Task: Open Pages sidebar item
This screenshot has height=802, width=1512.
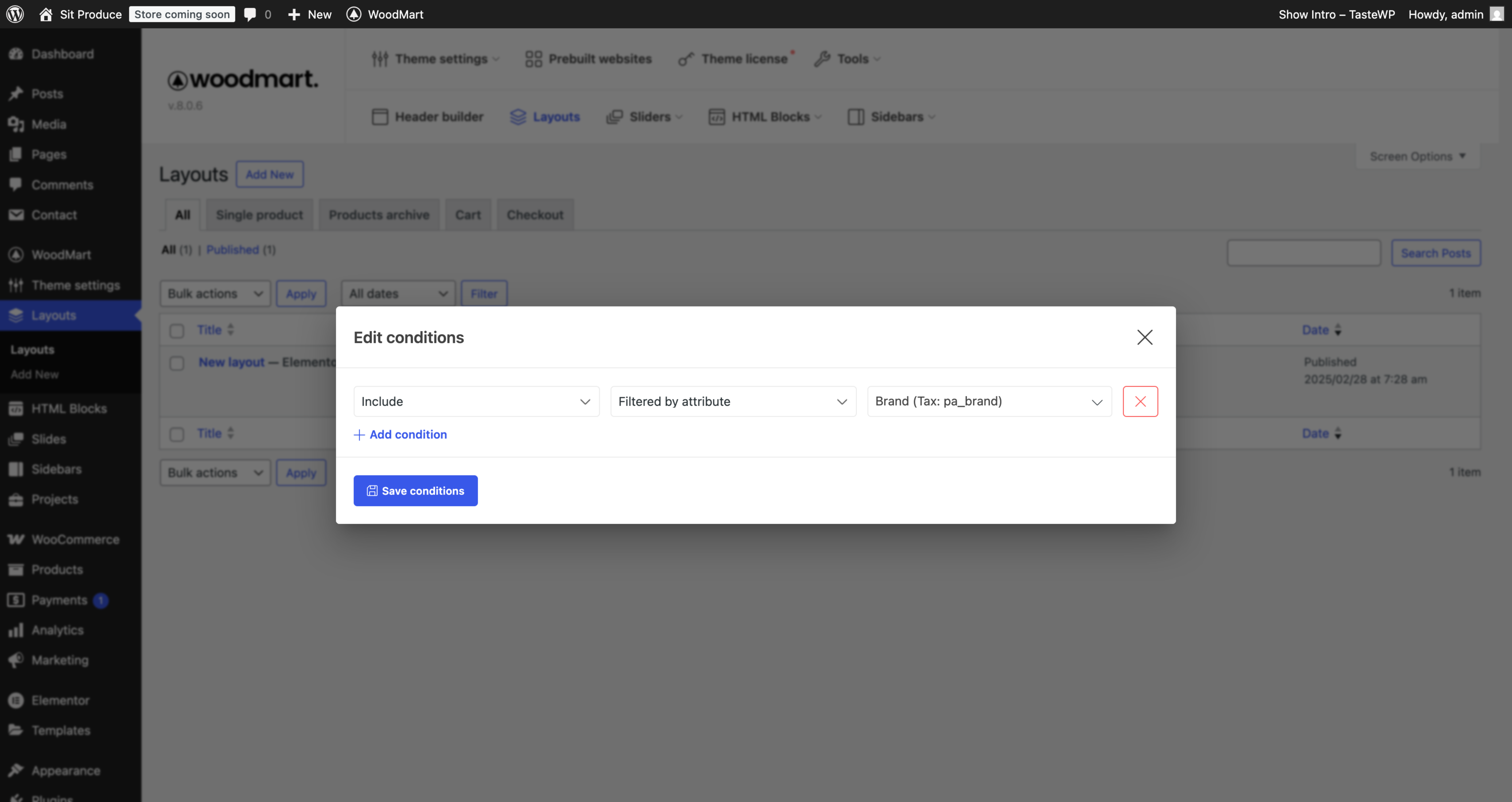Action: (x=71, y=155)
